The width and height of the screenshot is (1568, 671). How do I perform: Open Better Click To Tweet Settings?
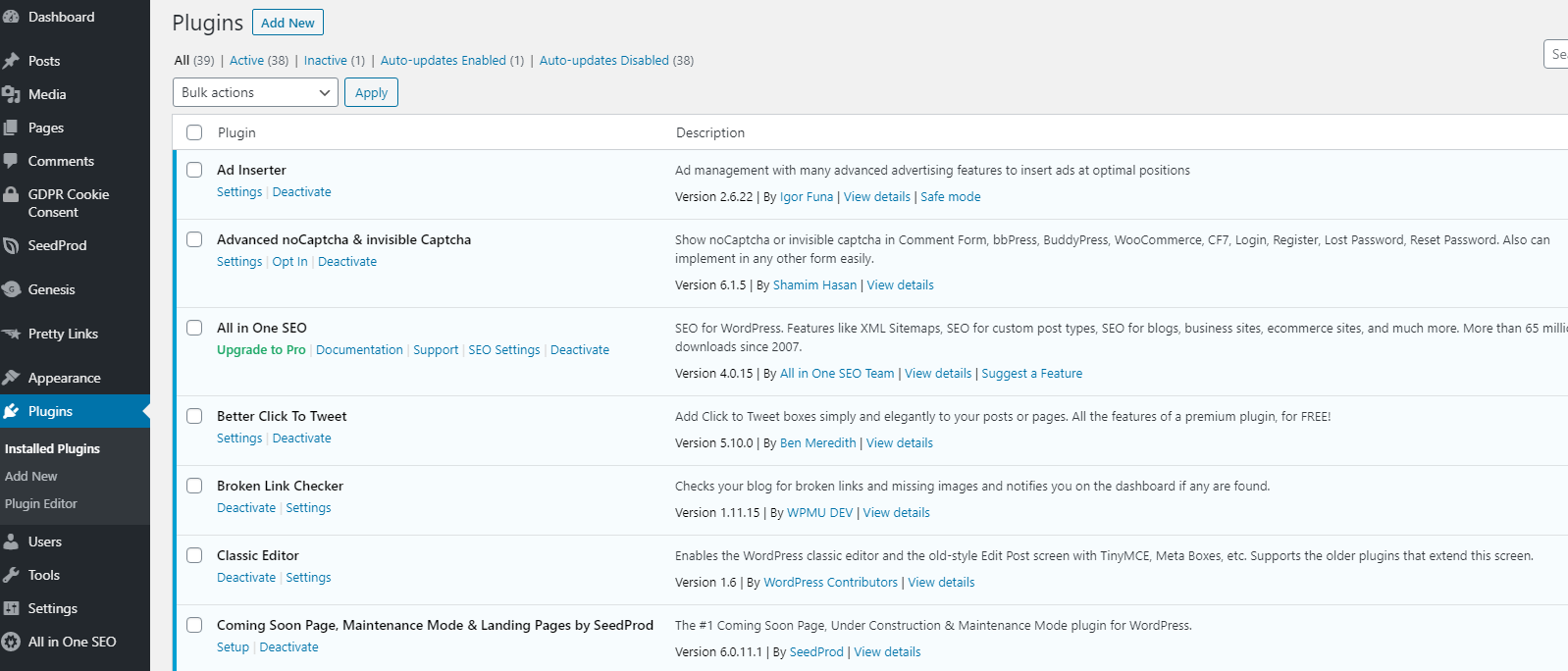[239, 439]
